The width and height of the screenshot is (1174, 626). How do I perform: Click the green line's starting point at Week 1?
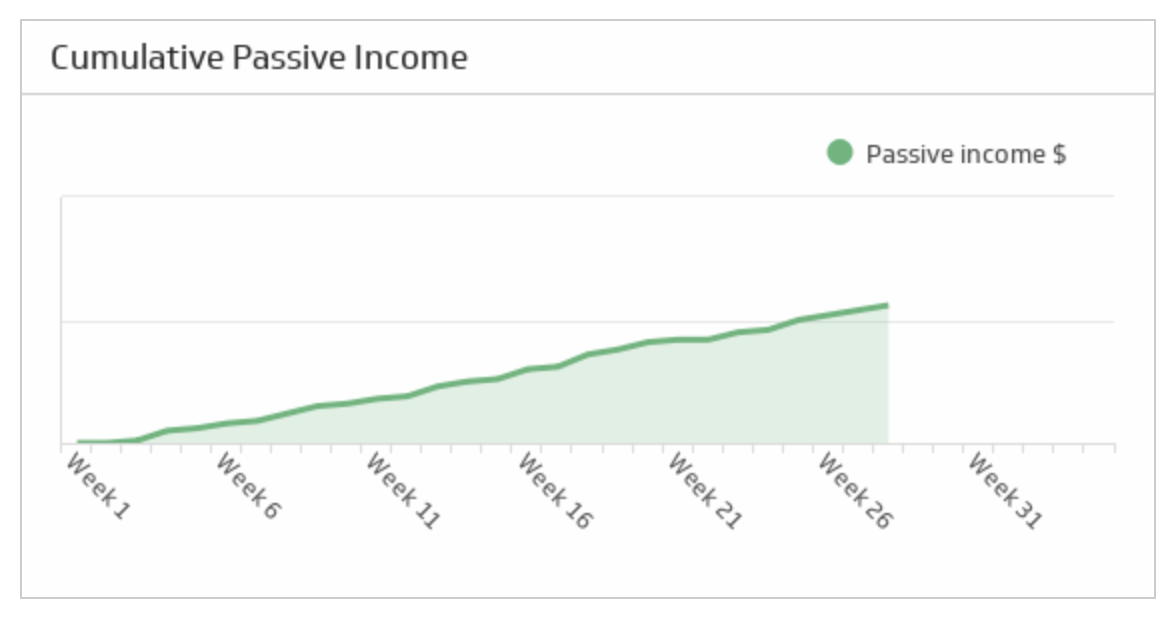tap(78, 441)
